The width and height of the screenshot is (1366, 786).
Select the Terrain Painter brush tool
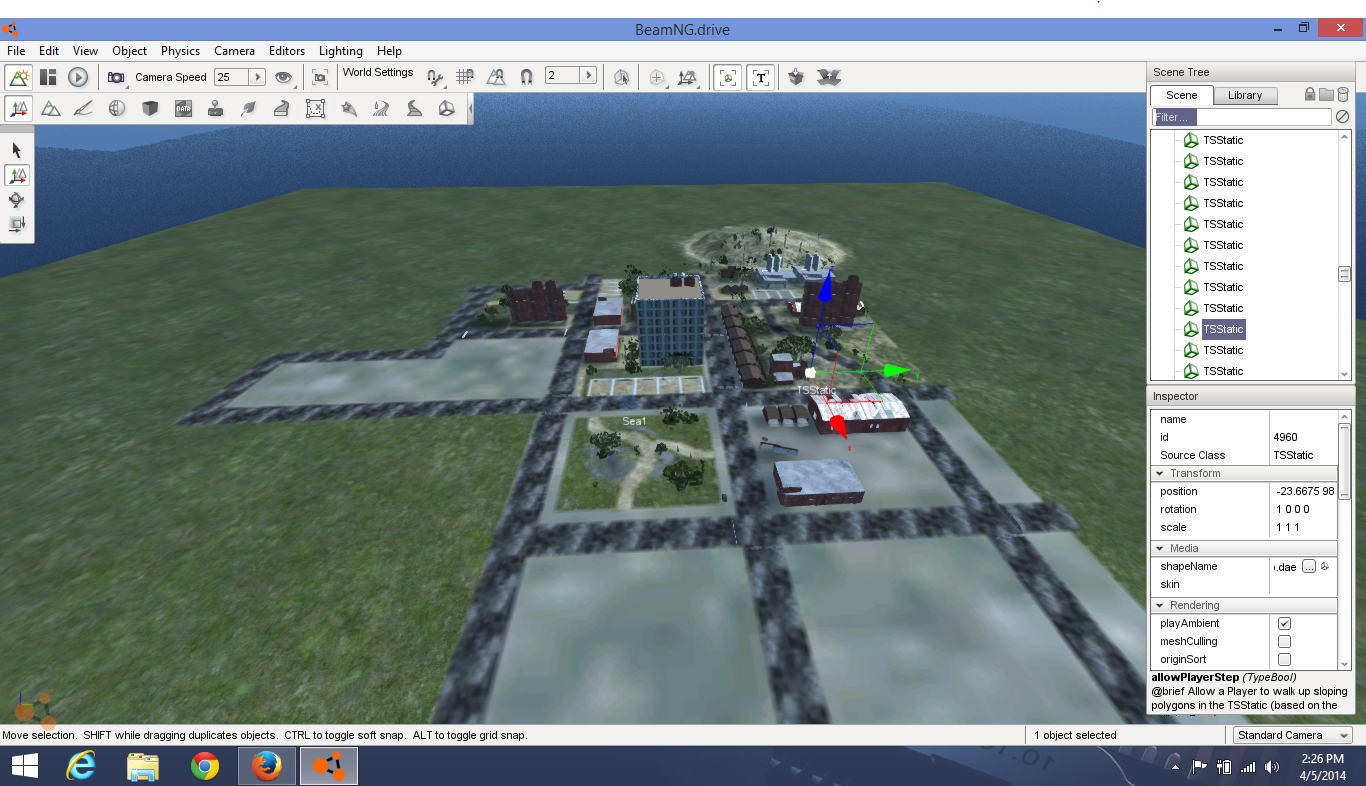click(84, 109)
